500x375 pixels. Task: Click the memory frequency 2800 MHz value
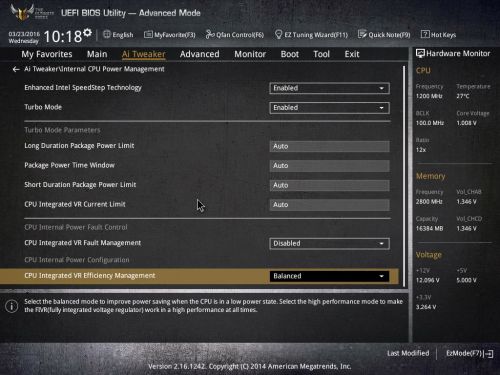point(429,202)
